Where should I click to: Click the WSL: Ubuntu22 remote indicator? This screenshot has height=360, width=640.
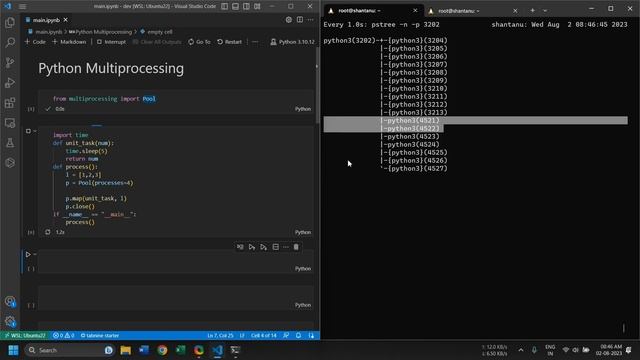pos(25,336)
